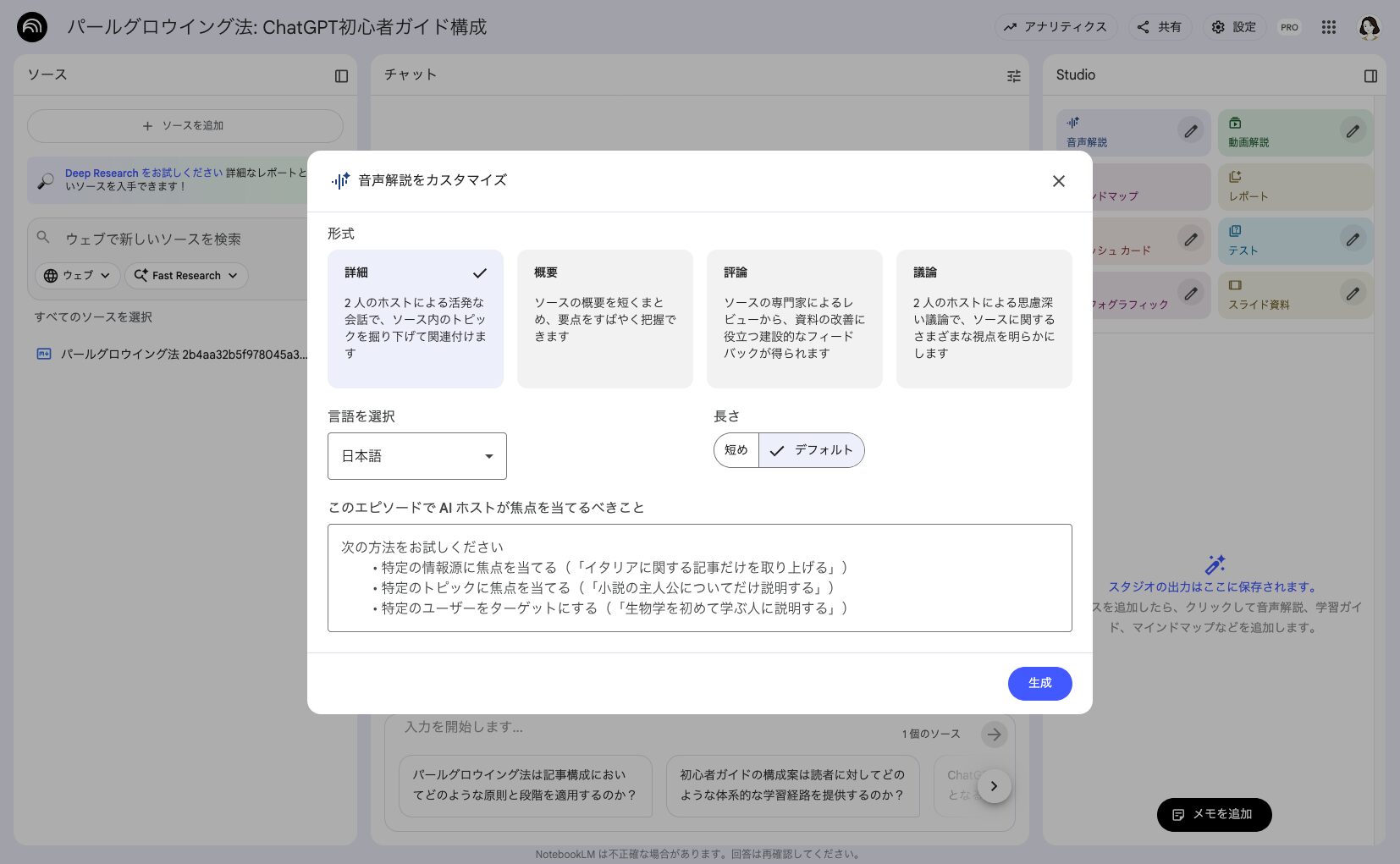
Task: Choose the 議論 discussion format
Action: click(984, 318)
